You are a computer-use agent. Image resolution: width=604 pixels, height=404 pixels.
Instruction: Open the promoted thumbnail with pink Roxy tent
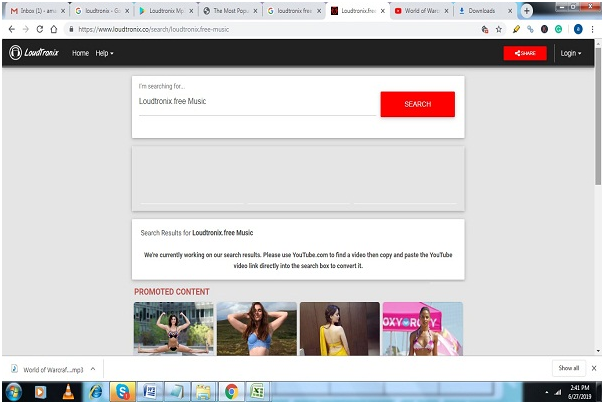(423, 329)
